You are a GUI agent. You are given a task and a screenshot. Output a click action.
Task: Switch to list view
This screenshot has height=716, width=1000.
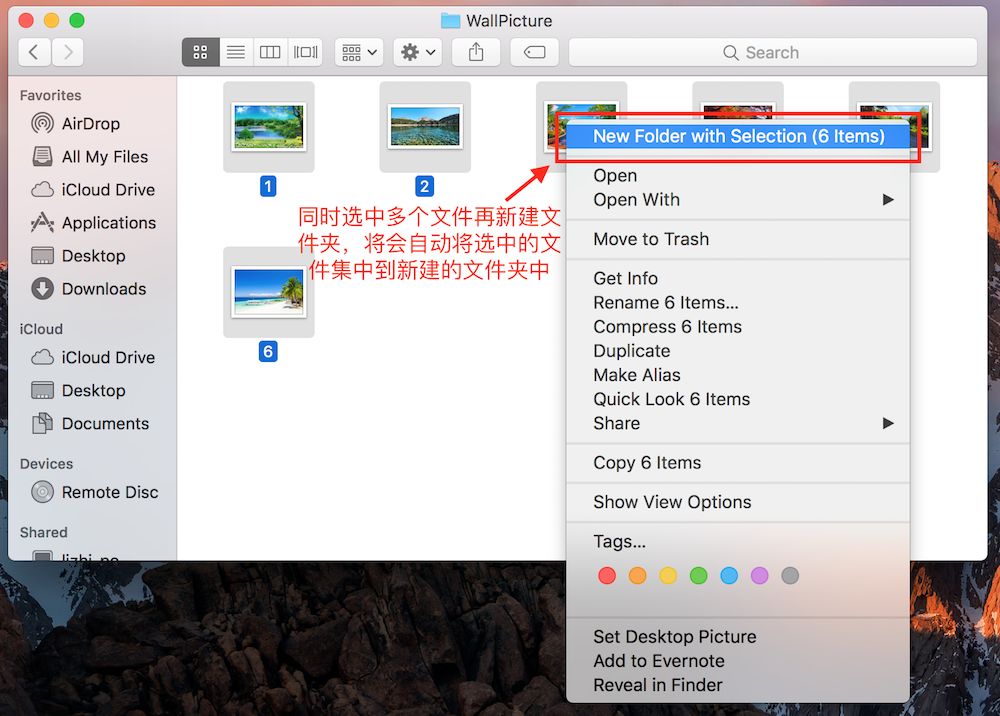pyautogui.click(x=236, y=51)
